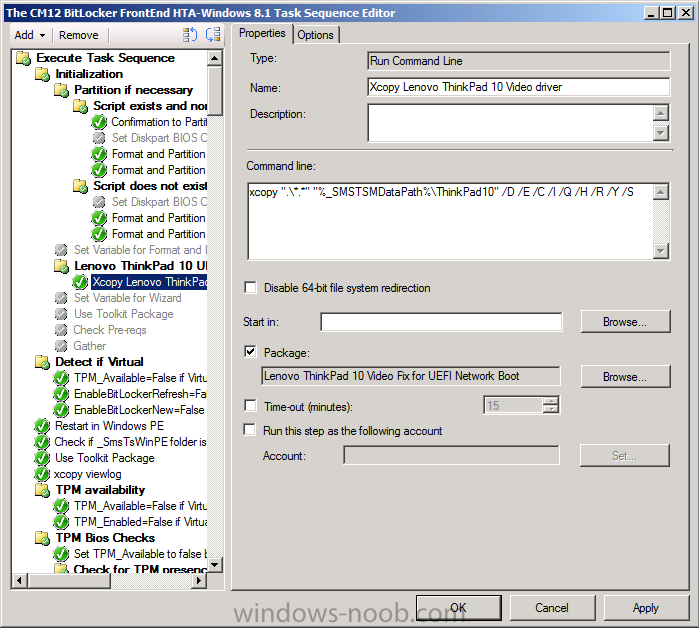Click the Description box scroll down arrow
Image resolution: width=699 pixels, height=628 pixels.
point(661,133)
